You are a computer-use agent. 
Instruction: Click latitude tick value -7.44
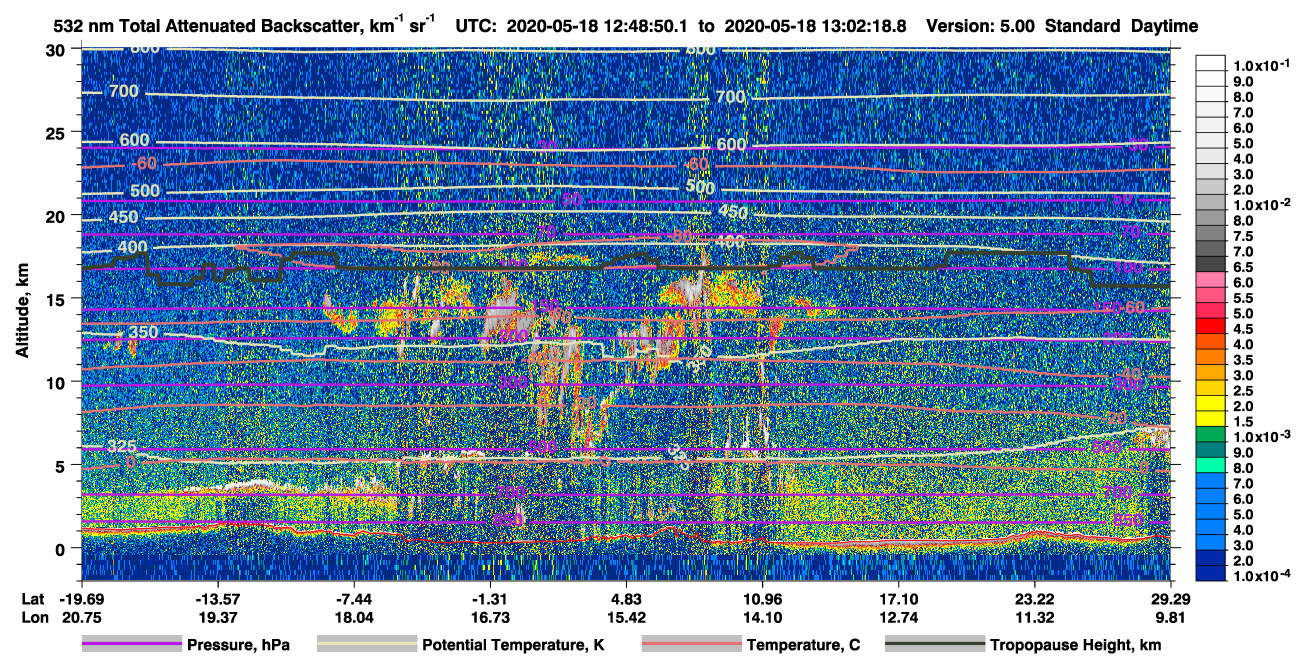point(354,599)
